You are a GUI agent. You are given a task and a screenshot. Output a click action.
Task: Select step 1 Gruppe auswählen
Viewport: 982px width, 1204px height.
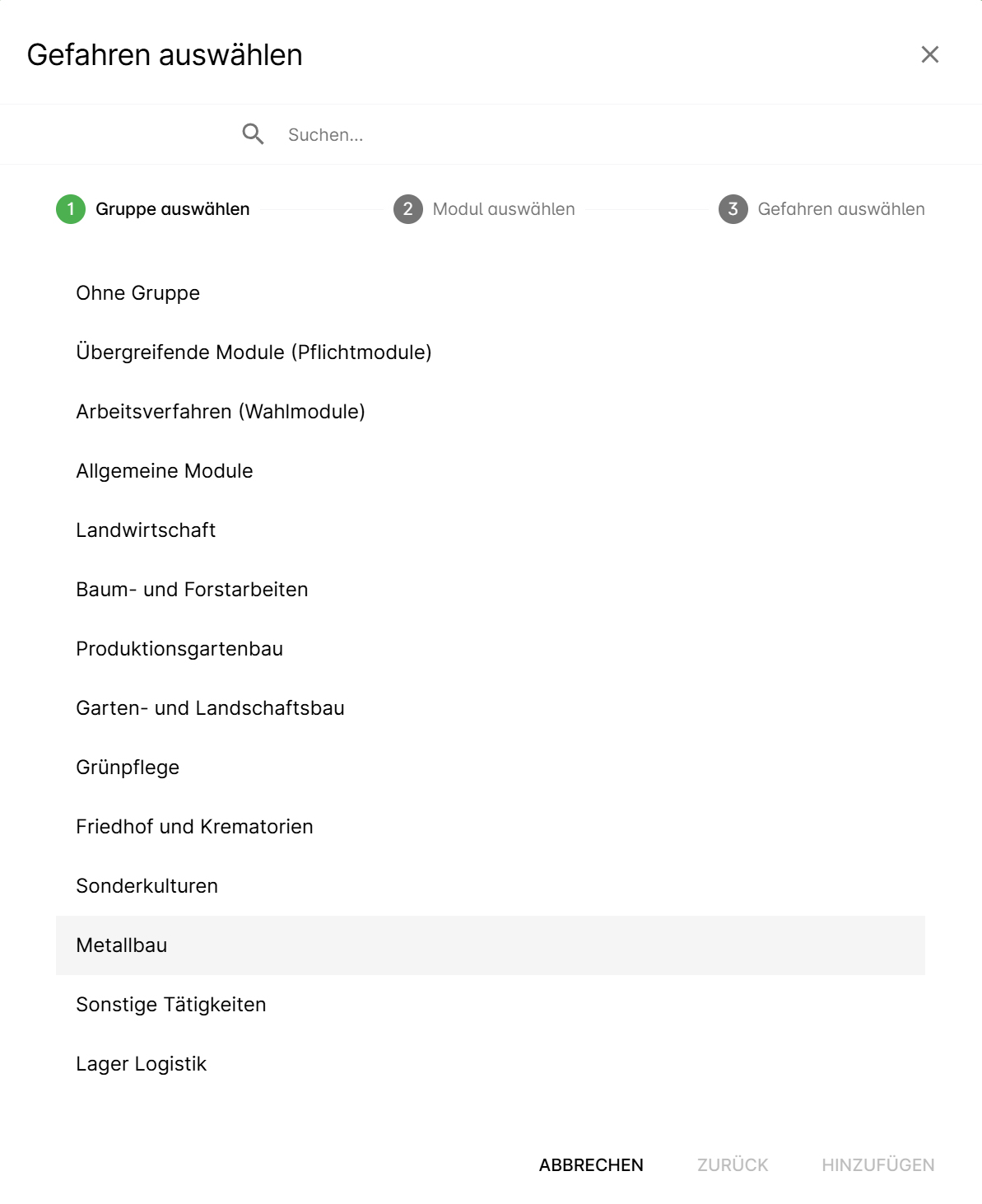(153, 209)
